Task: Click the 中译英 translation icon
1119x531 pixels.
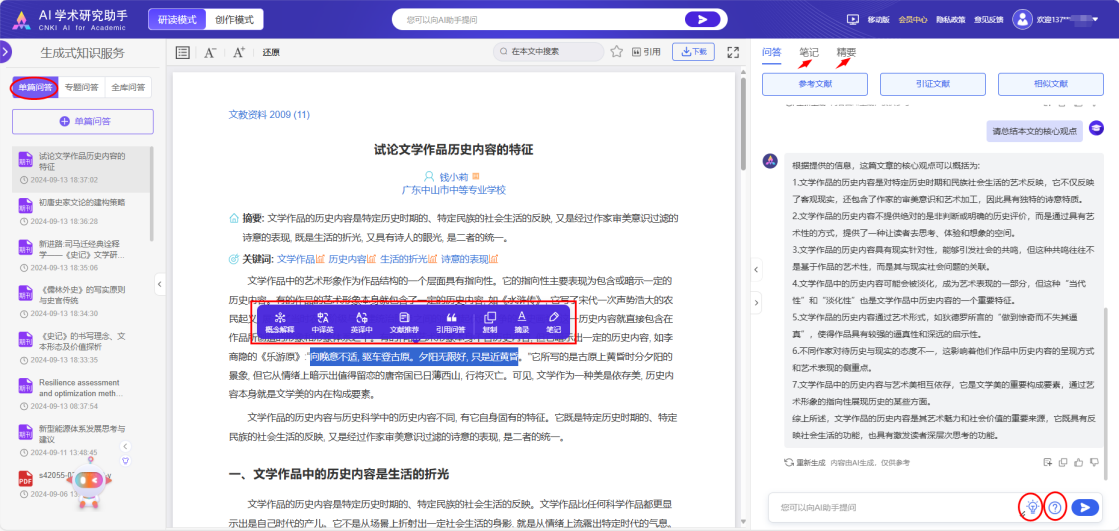Action: point(322,322)
